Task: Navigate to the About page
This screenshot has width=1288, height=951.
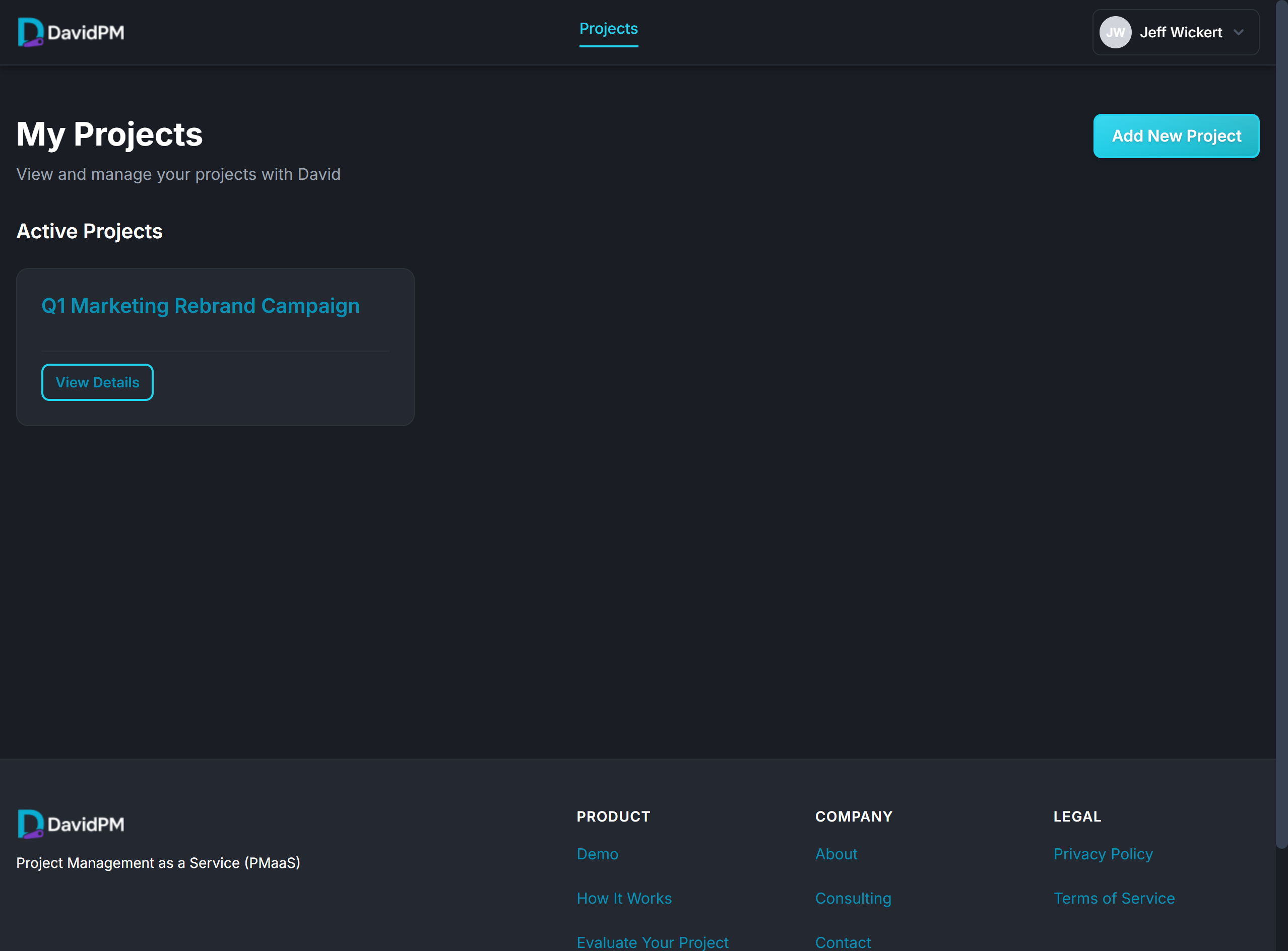Action: coord(836,854)
